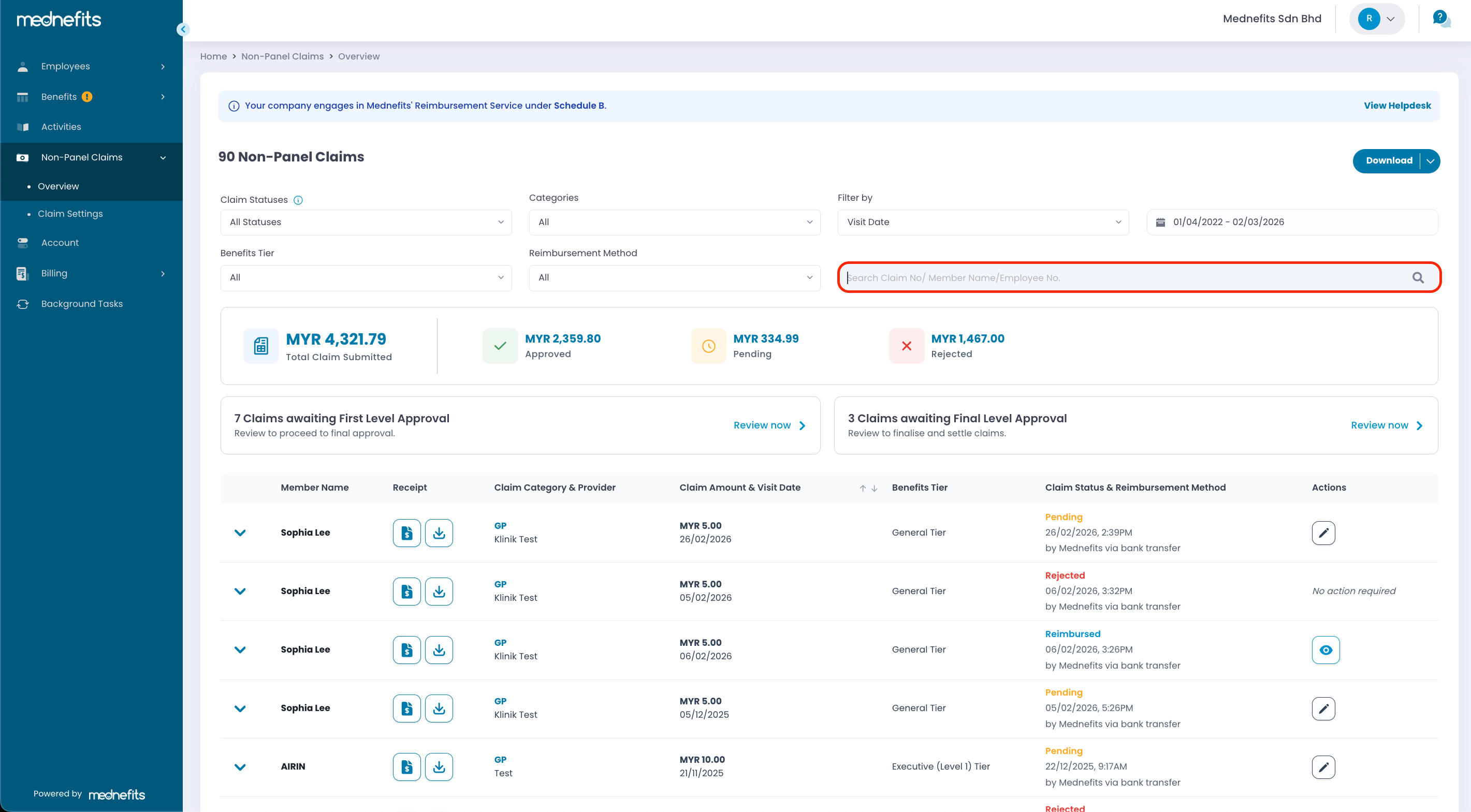Sort claim amount ascending with up arrow
Image resolution: width=1471 pixels, height=812 pixels.
coord(863,488)
